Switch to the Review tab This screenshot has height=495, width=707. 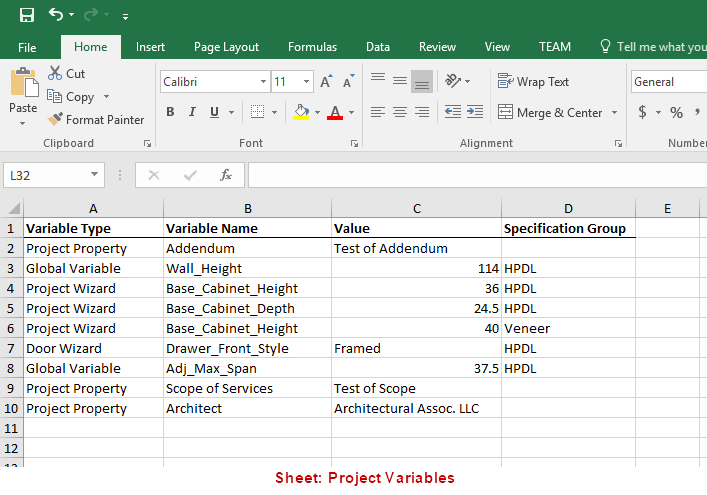click(437, 47)
